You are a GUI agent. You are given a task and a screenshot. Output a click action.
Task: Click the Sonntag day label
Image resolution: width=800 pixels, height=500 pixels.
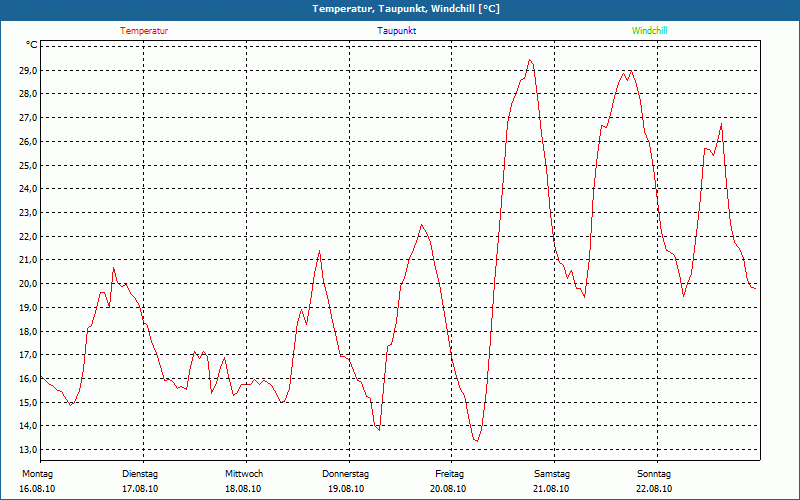[x=654, y=474]
